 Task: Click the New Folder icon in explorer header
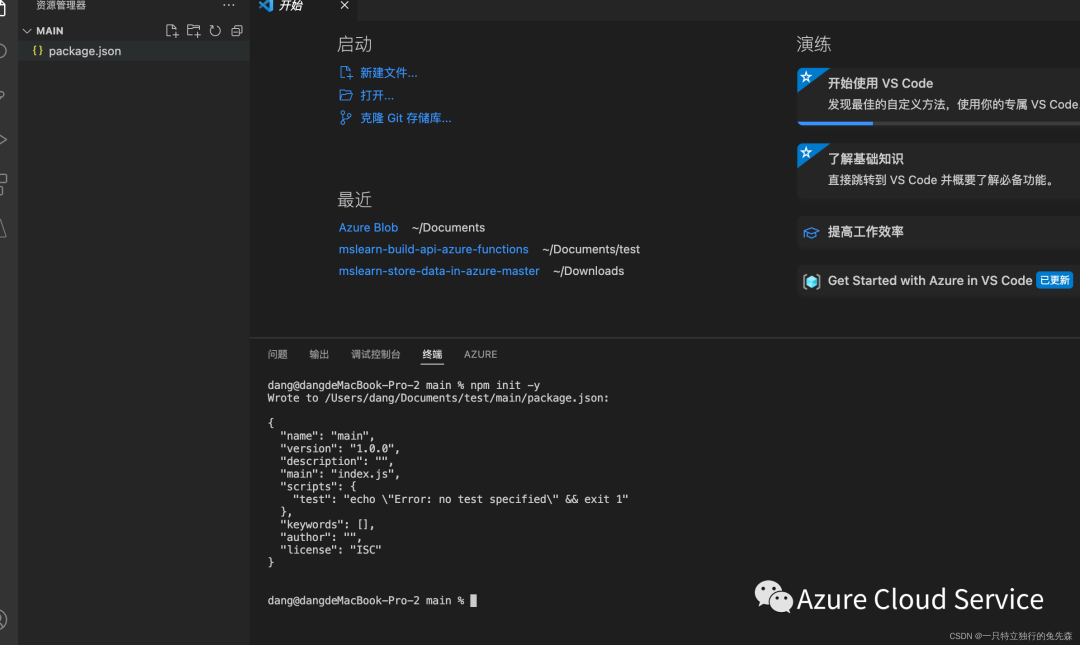(194, 31)
